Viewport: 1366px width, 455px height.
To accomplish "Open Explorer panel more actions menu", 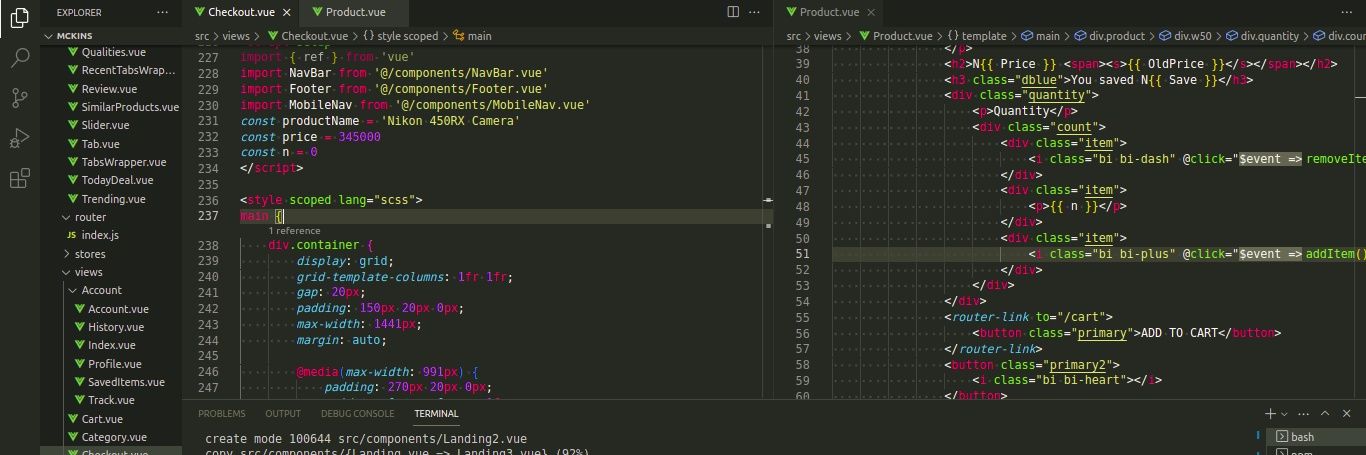I will point(164,12).
